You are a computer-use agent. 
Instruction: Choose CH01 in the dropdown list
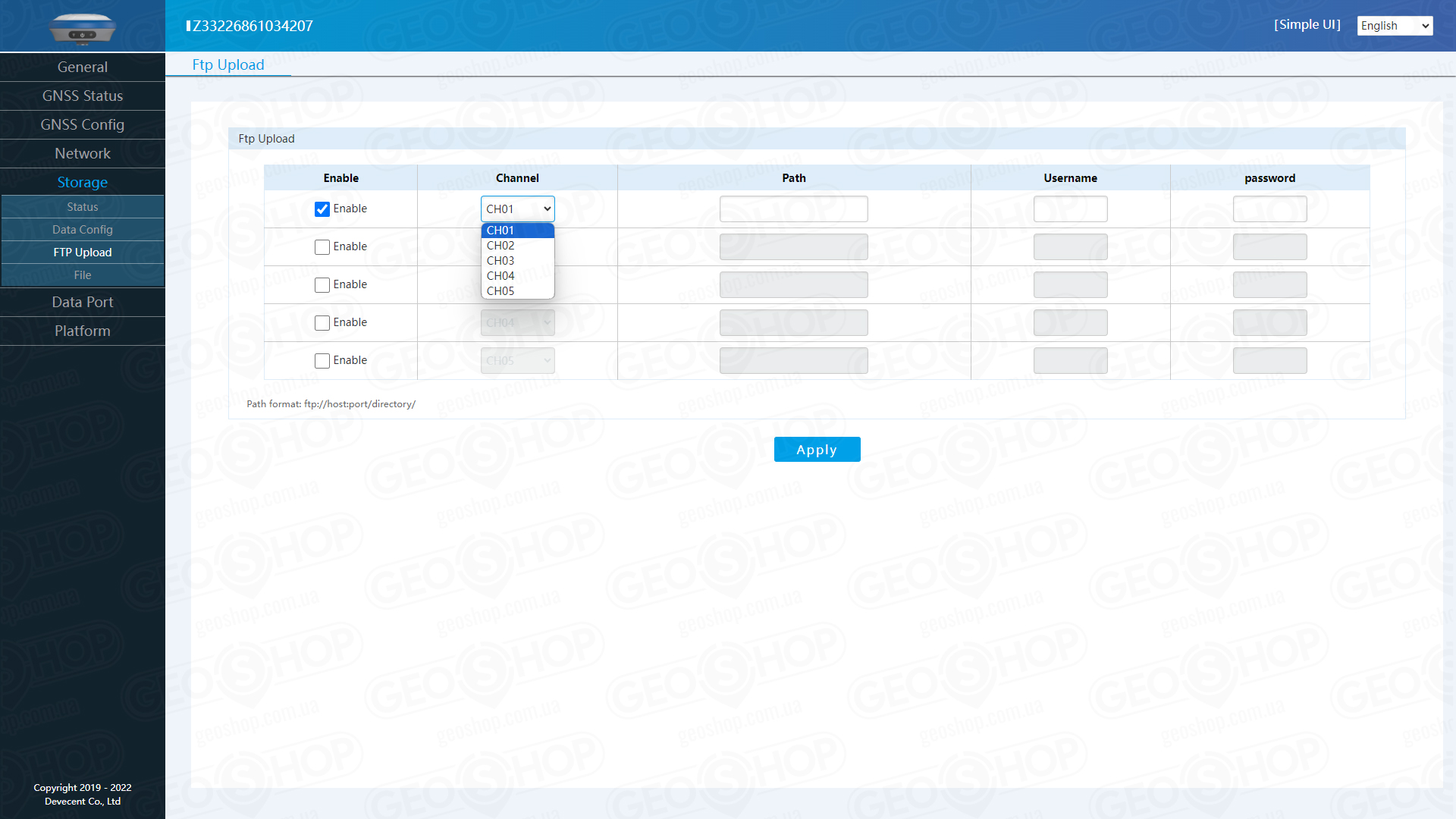[x=518, y=231]
